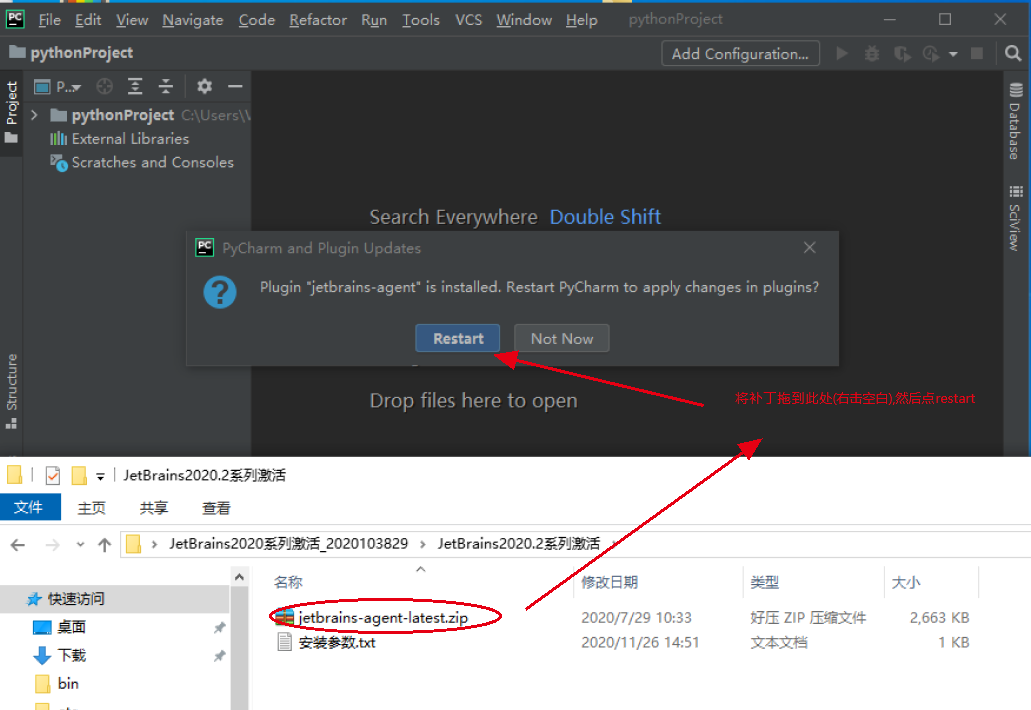Toggle the Structure tool window tab

click(x=11, y=390)
